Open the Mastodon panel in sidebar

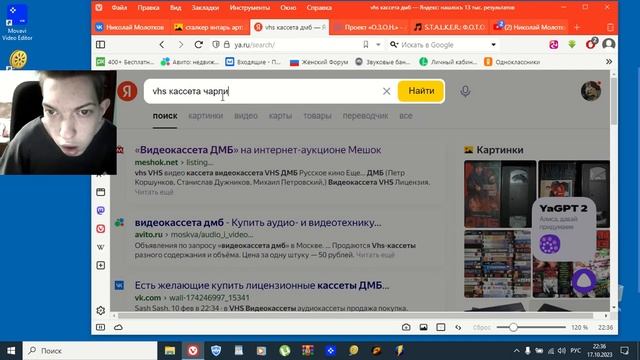click(x=101, y=210)
